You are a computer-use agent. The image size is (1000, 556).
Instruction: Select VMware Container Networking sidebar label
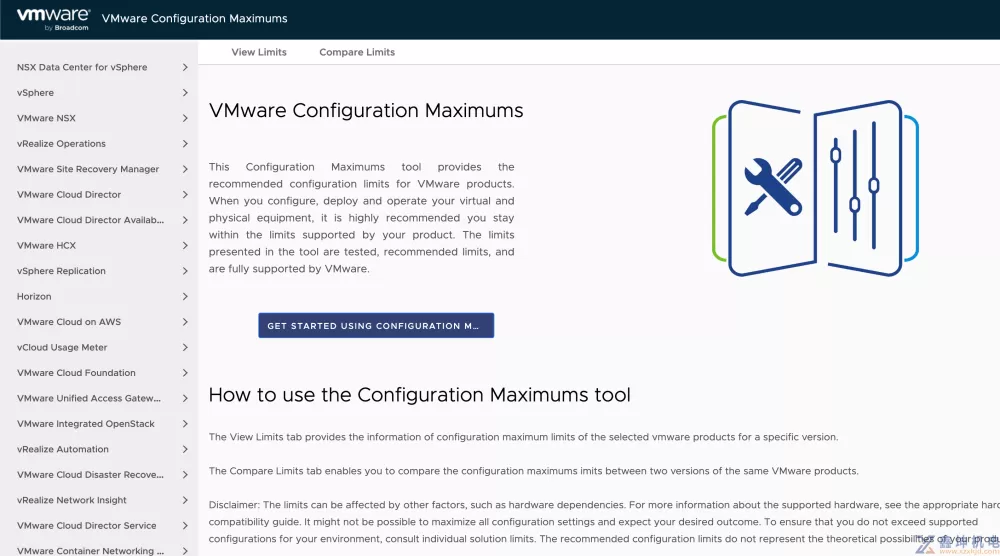tap(90, 551)
